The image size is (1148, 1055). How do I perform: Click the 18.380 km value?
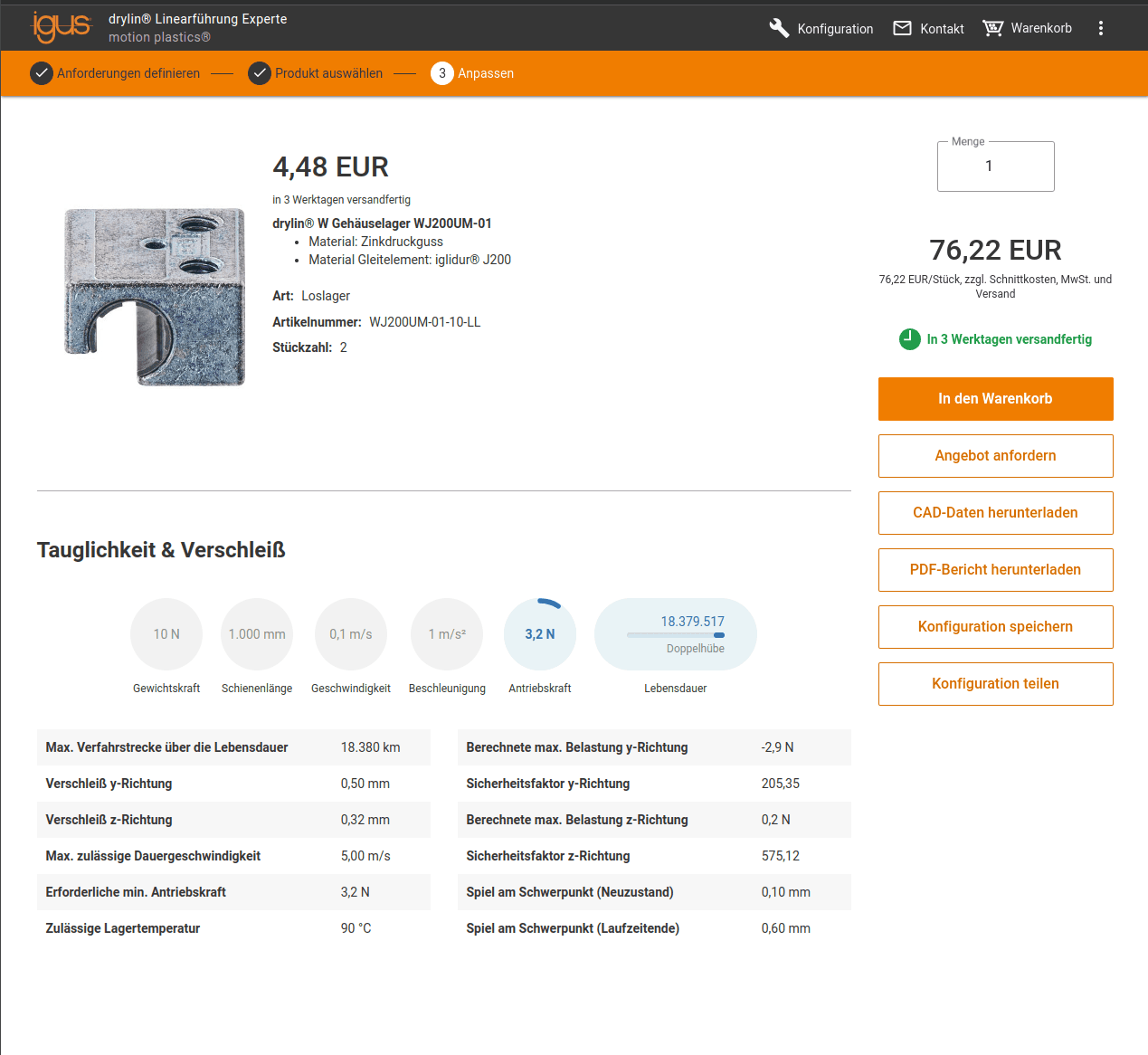click(370, 747)
